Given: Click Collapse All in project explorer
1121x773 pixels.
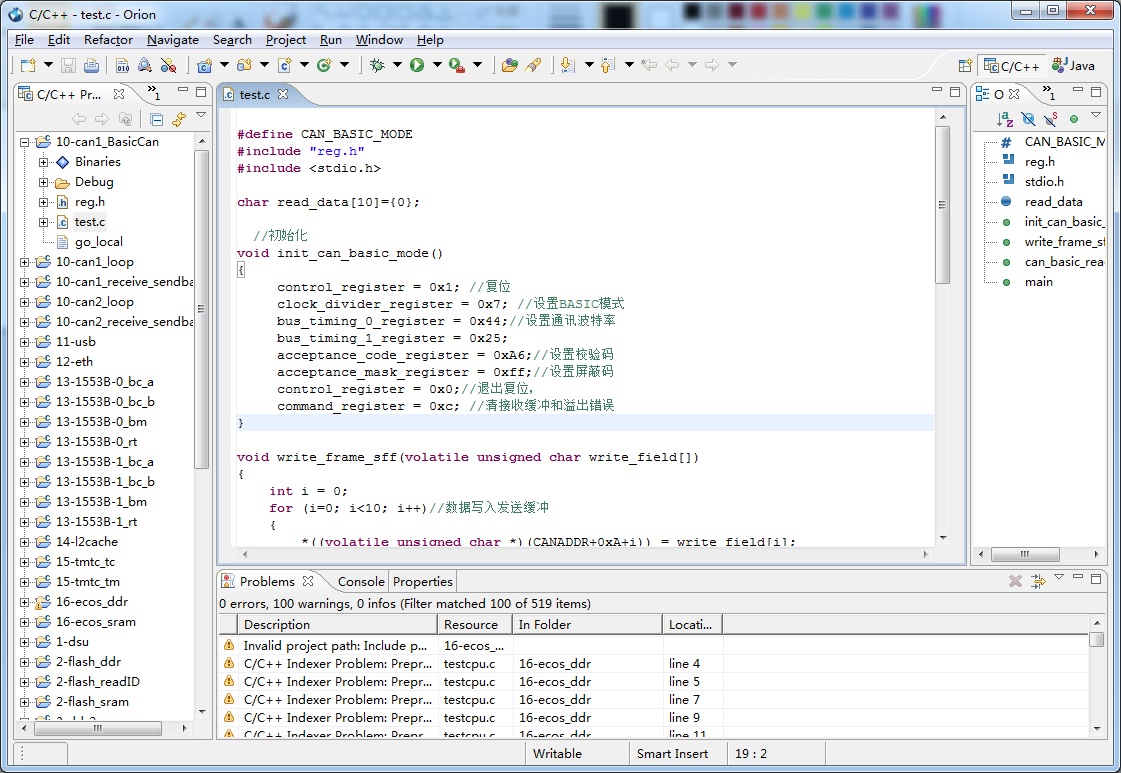Looking at the screenshot, I should tap(156, 119).
